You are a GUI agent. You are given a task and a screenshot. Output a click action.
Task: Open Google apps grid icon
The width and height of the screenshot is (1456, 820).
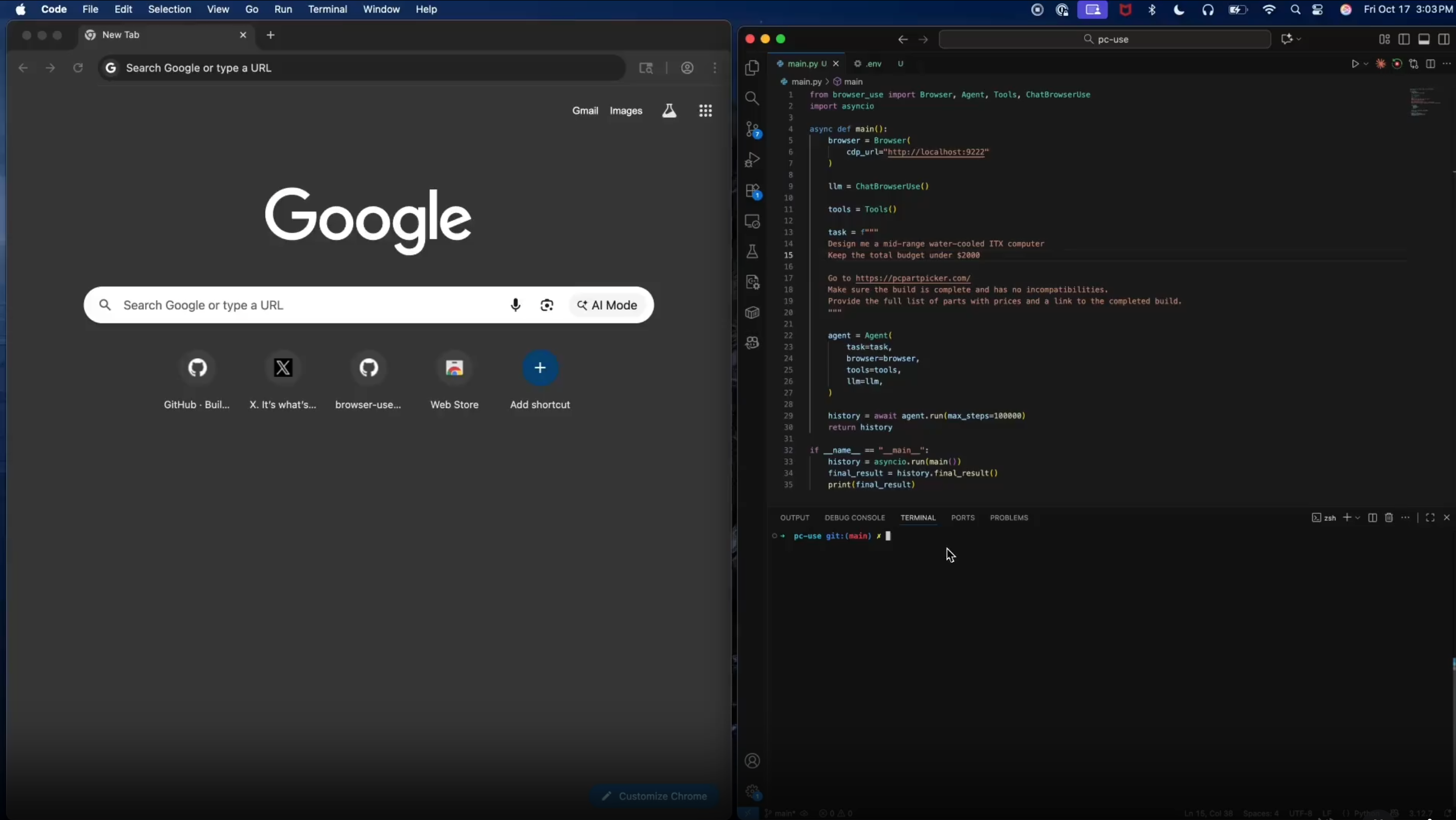(x=705, y=111)
